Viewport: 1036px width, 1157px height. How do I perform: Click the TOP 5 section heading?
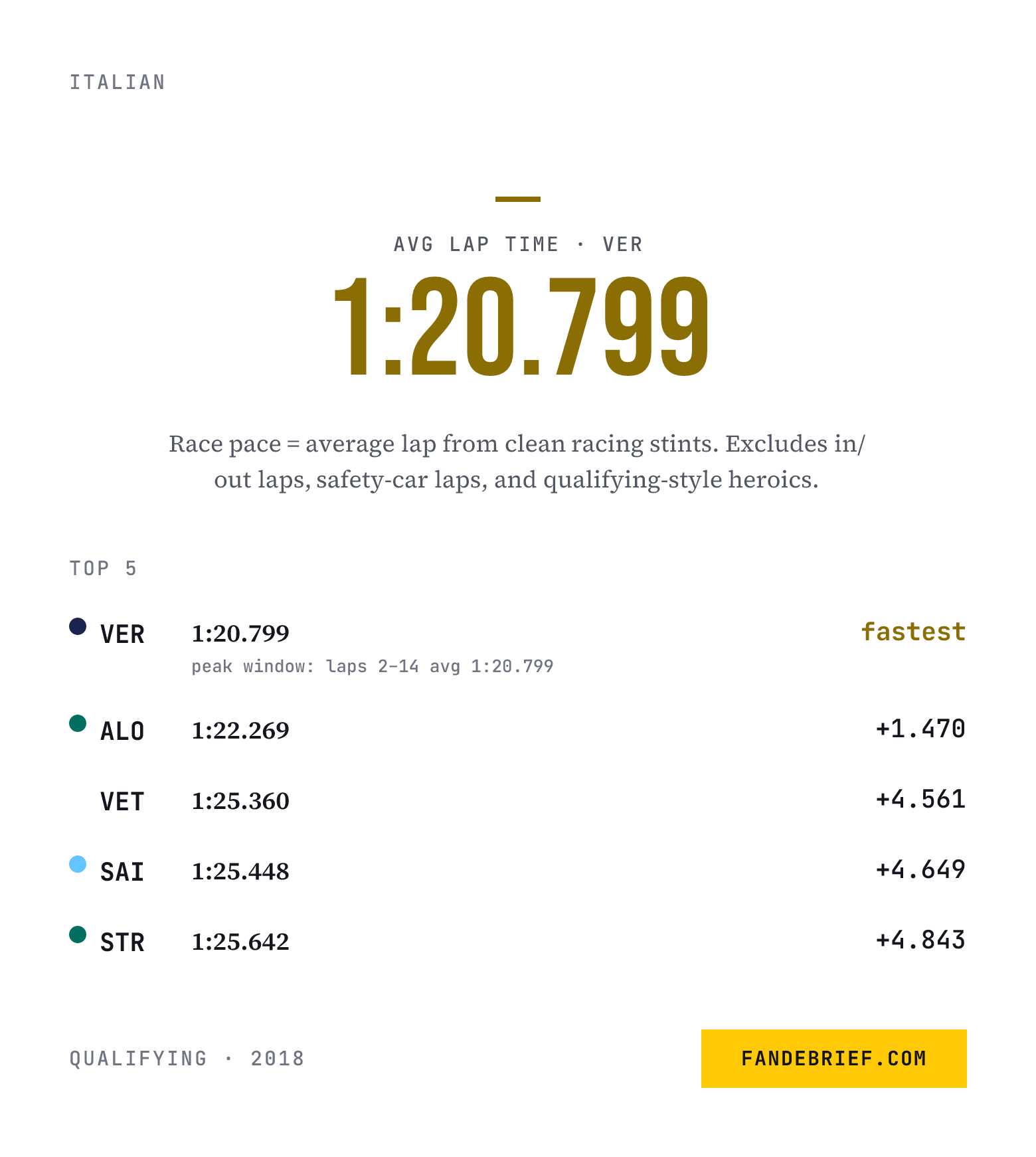tap(104, 569)
